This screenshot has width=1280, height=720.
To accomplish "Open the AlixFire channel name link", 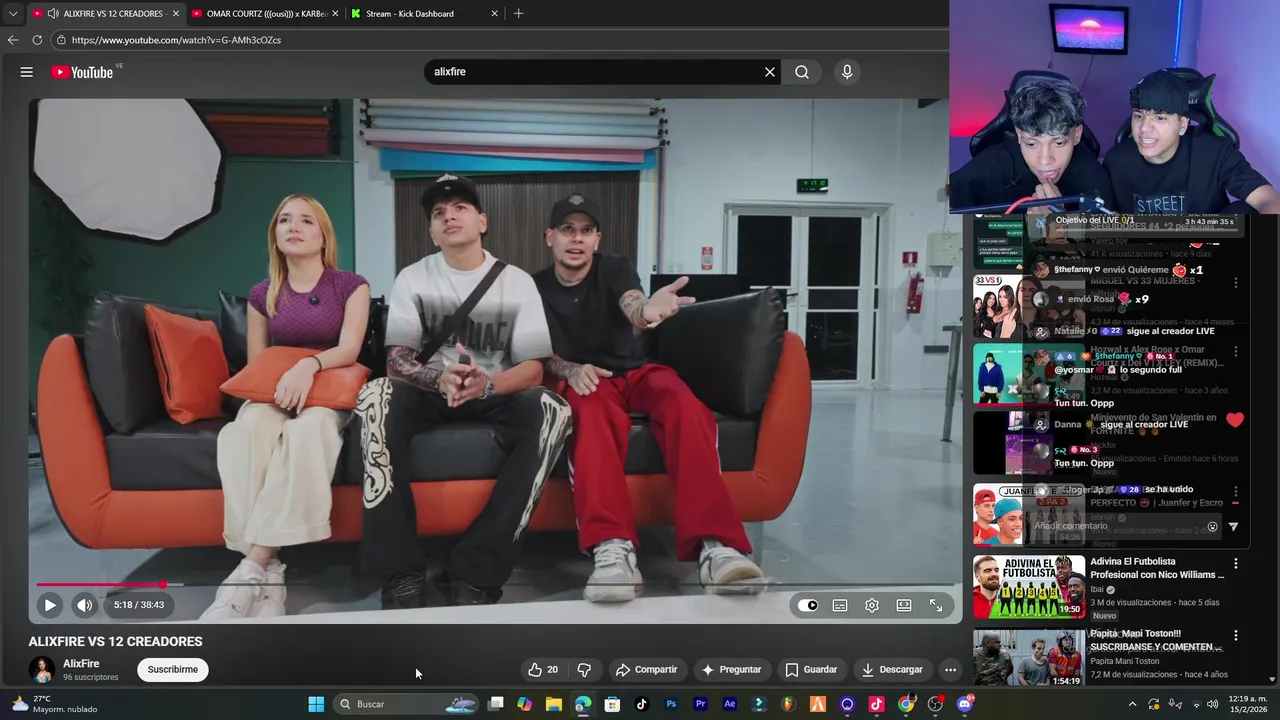I will coord(81,664).
